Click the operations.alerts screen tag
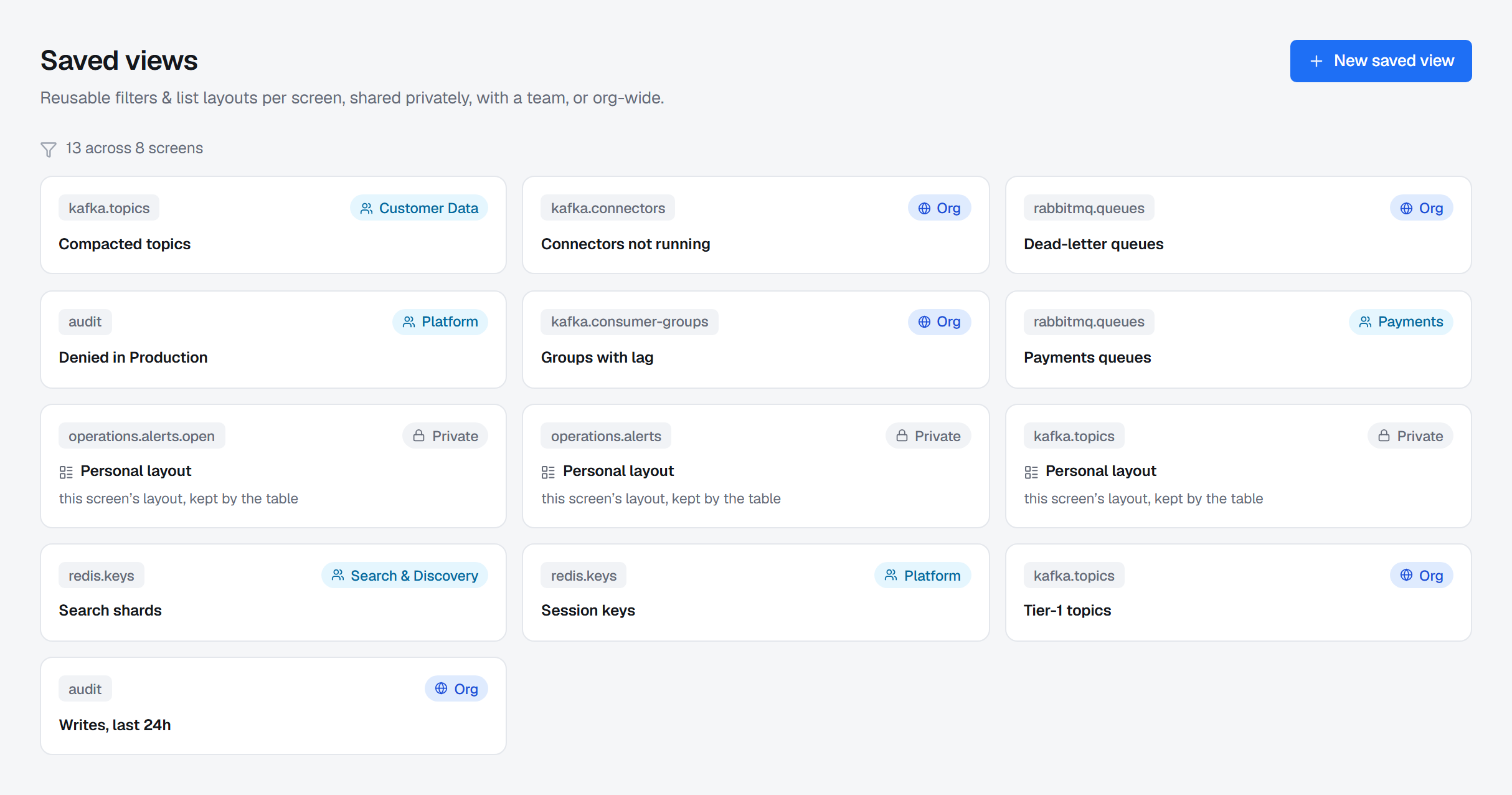 (x=606, y=436)
